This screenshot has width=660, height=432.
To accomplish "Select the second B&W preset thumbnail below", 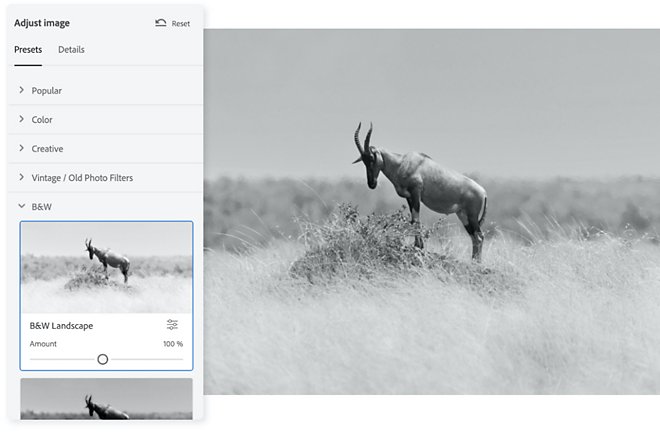I will coord(106,398).
